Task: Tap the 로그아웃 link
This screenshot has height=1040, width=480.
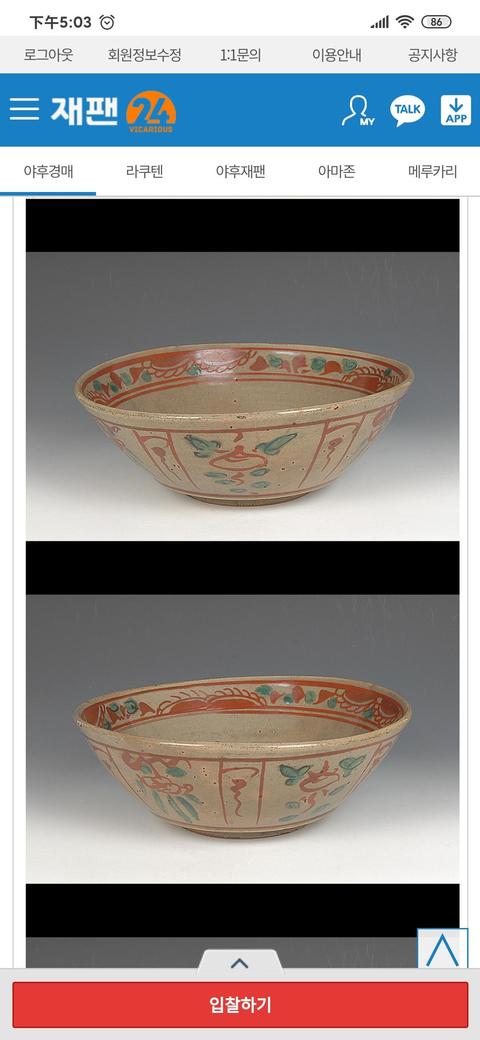Action: (x=48, y=55)
